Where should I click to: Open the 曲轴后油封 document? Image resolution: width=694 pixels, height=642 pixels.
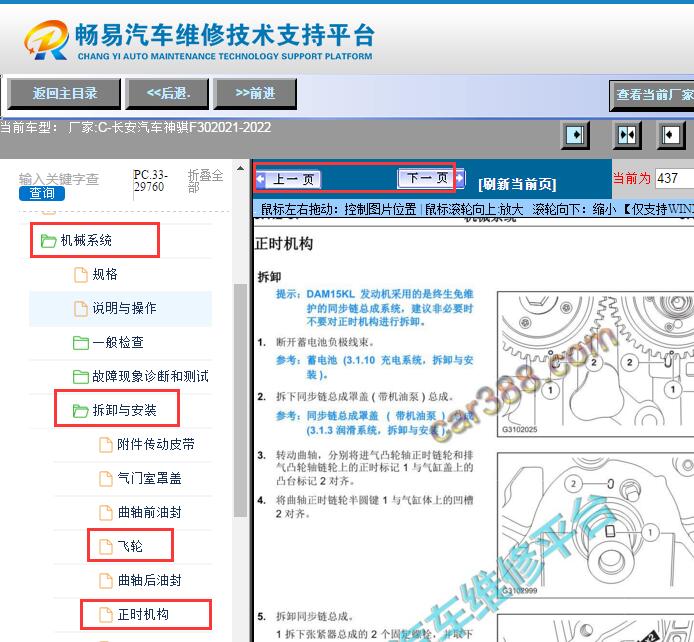tap(150, 580)
